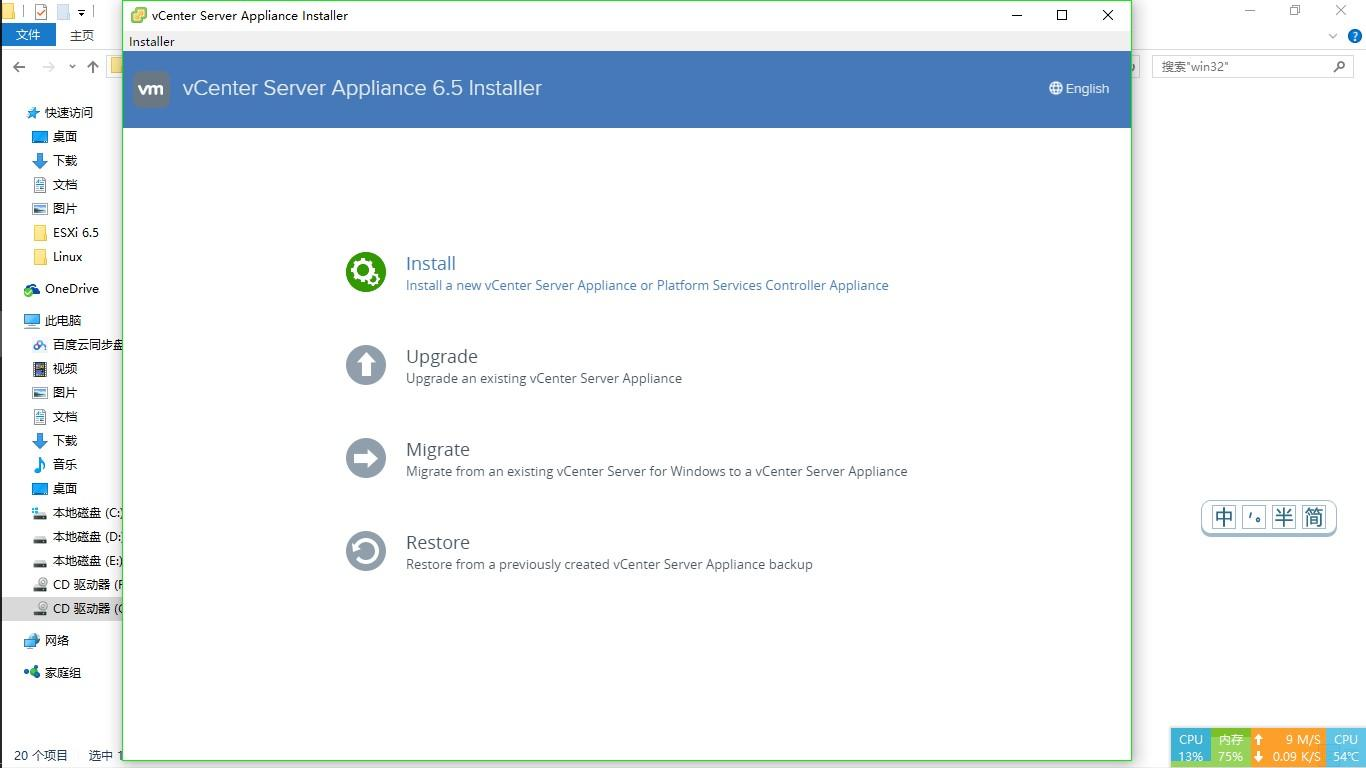Image resolution: width=1366 pixels, height=768 pixels.
Task: Open 图片 under 快速访问
Action: 55,209
